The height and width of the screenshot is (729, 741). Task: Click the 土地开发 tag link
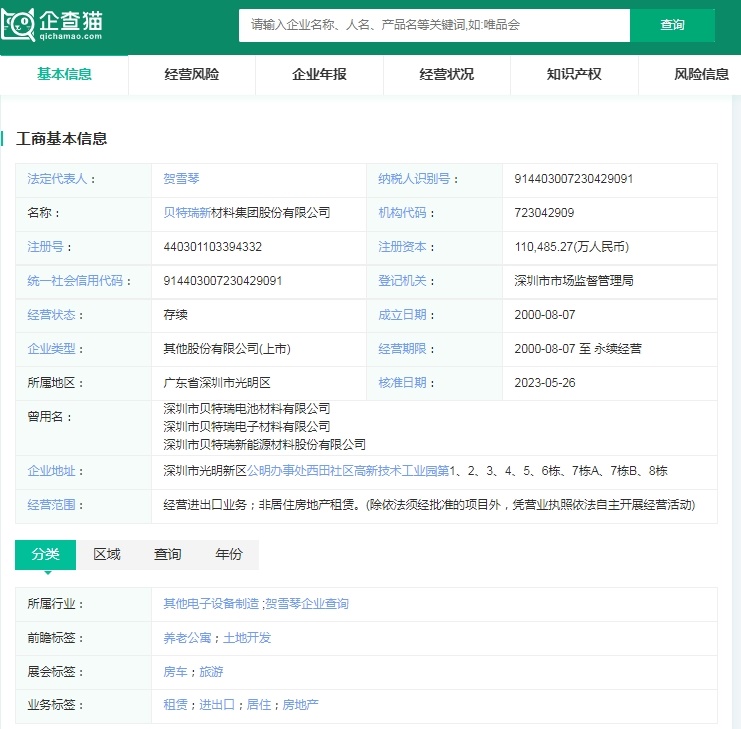coord(247,638)
